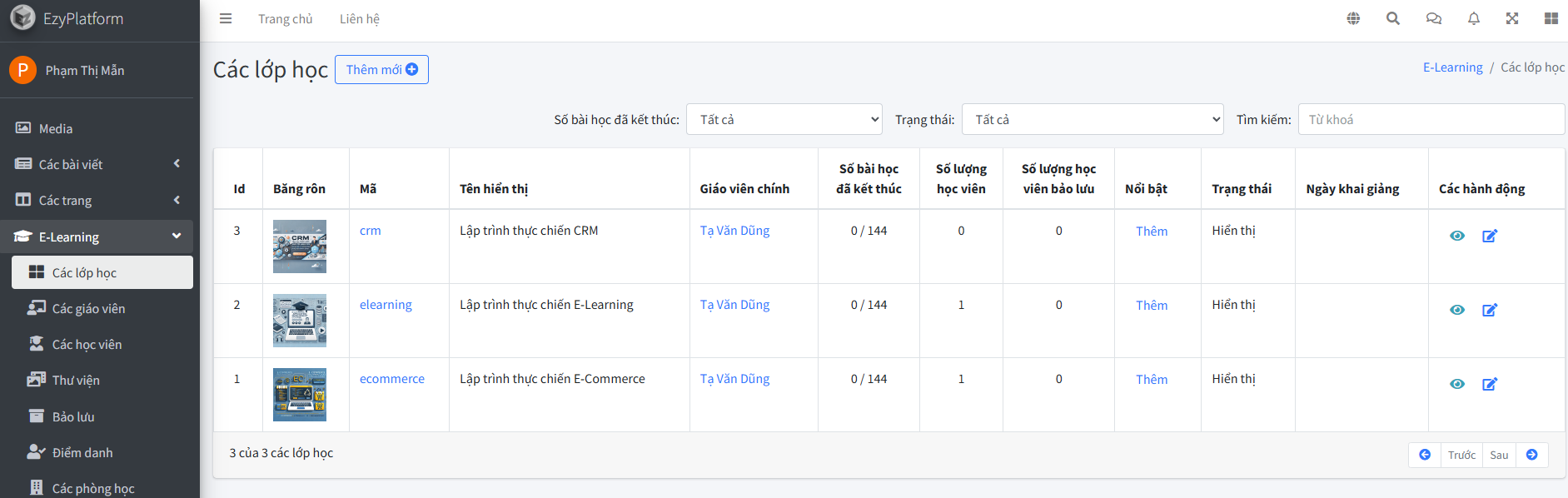Click the 'Từ khoá' search input field
Viewport: 1568px width, 498px height.
coord(1430,119)
